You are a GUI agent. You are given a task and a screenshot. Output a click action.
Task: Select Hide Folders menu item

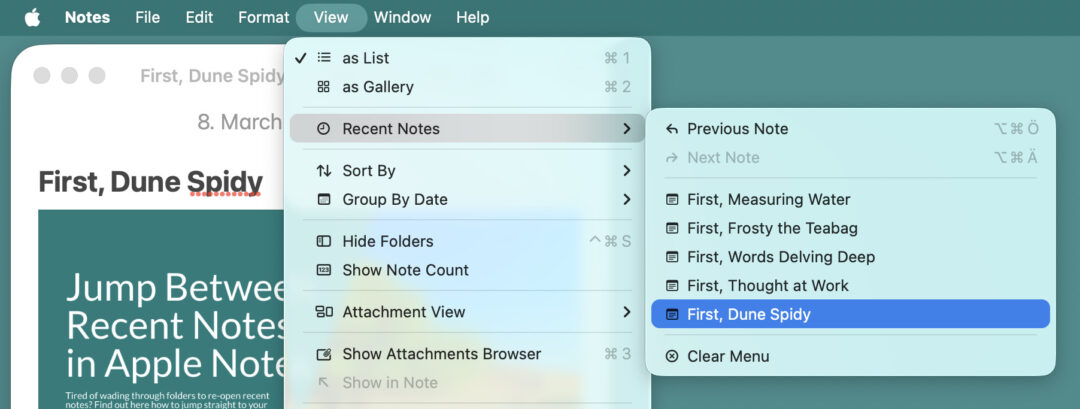click(x=468, y=241)
